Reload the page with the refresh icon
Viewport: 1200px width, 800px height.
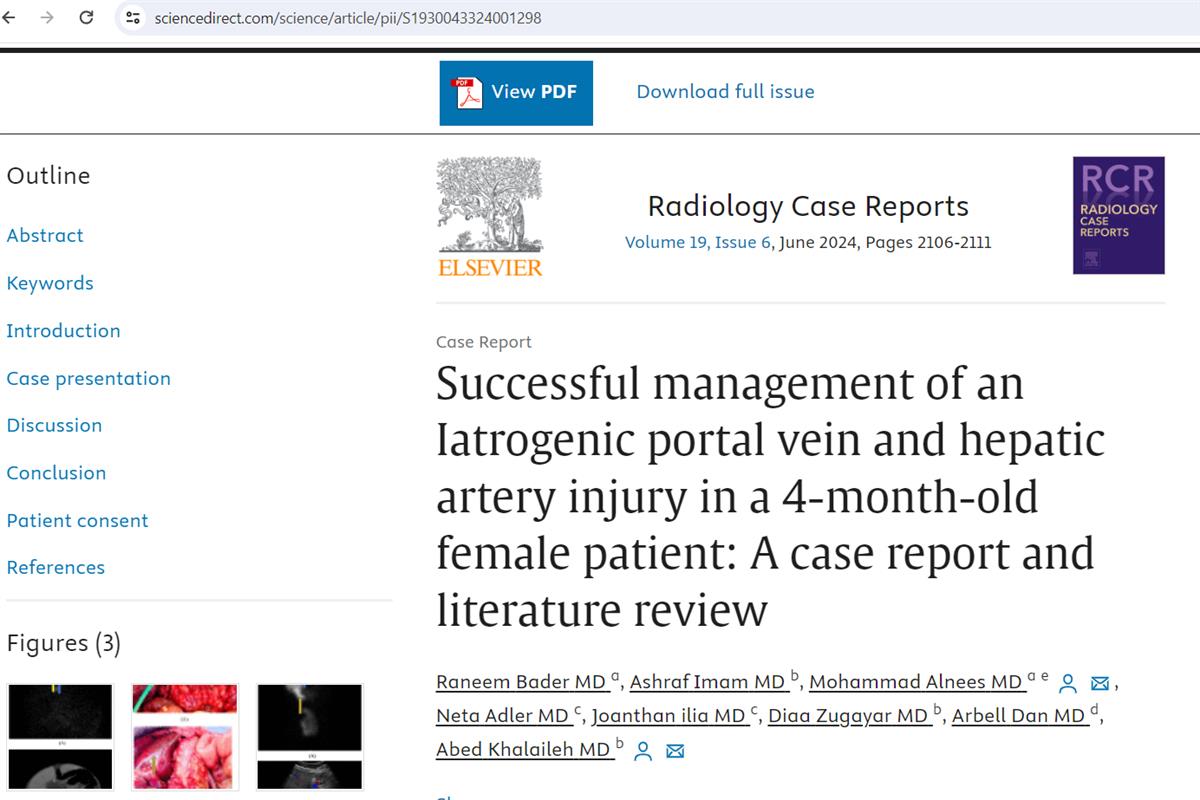[x=86, y=17]
